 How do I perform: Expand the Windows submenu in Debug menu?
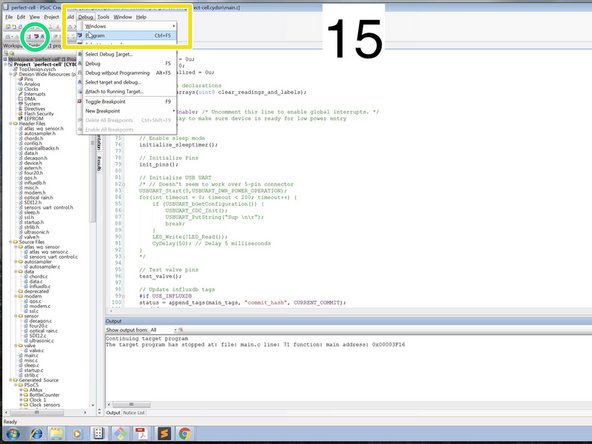[126, 26]
